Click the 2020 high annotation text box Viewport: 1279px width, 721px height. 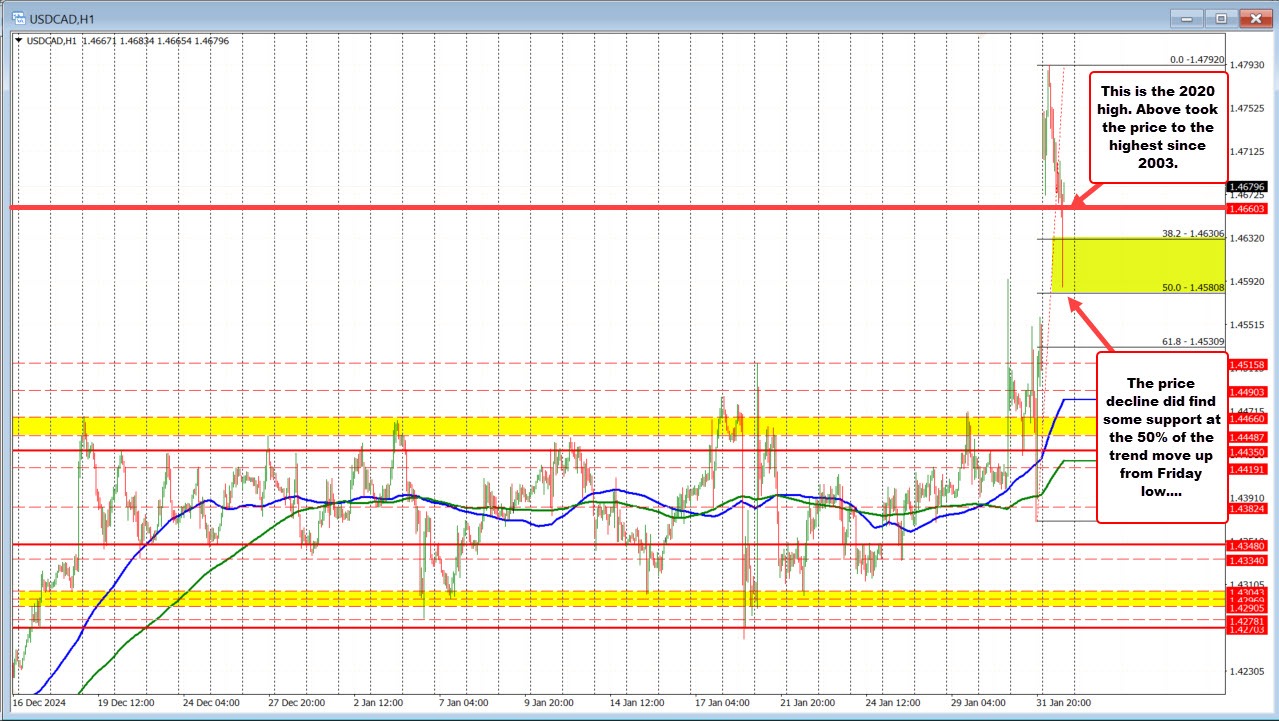(1157, 126)
